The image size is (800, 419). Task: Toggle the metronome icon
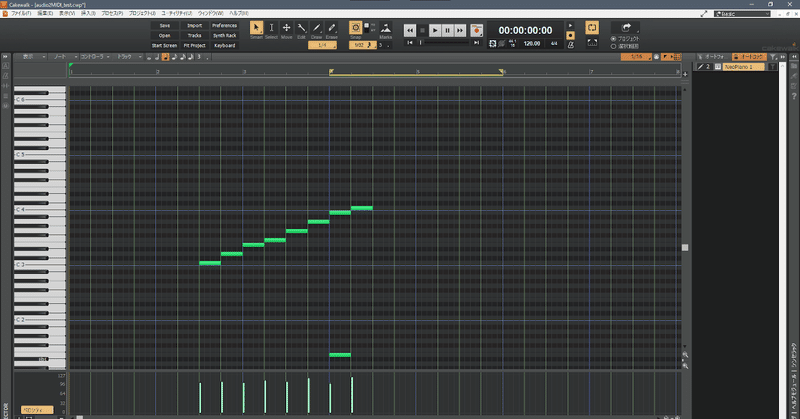point(571,45)
